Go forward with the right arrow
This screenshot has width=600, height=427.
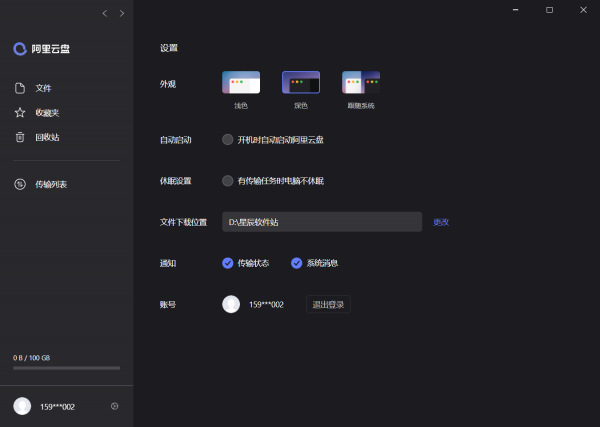122,13
